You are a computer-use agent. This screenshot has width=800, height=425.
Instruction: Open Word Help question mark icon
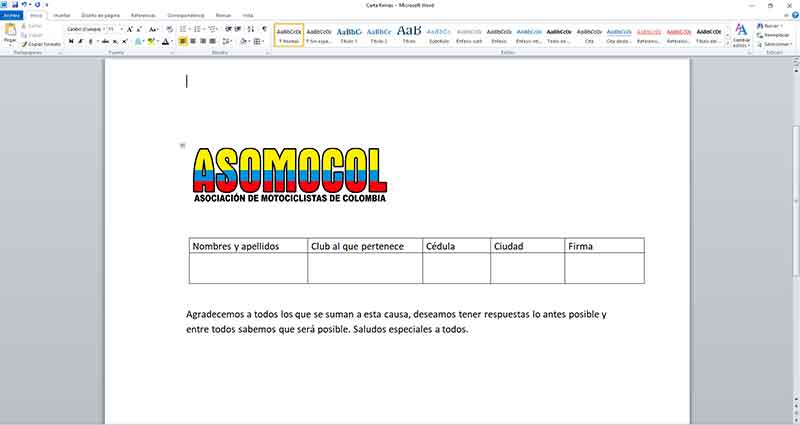795,15
